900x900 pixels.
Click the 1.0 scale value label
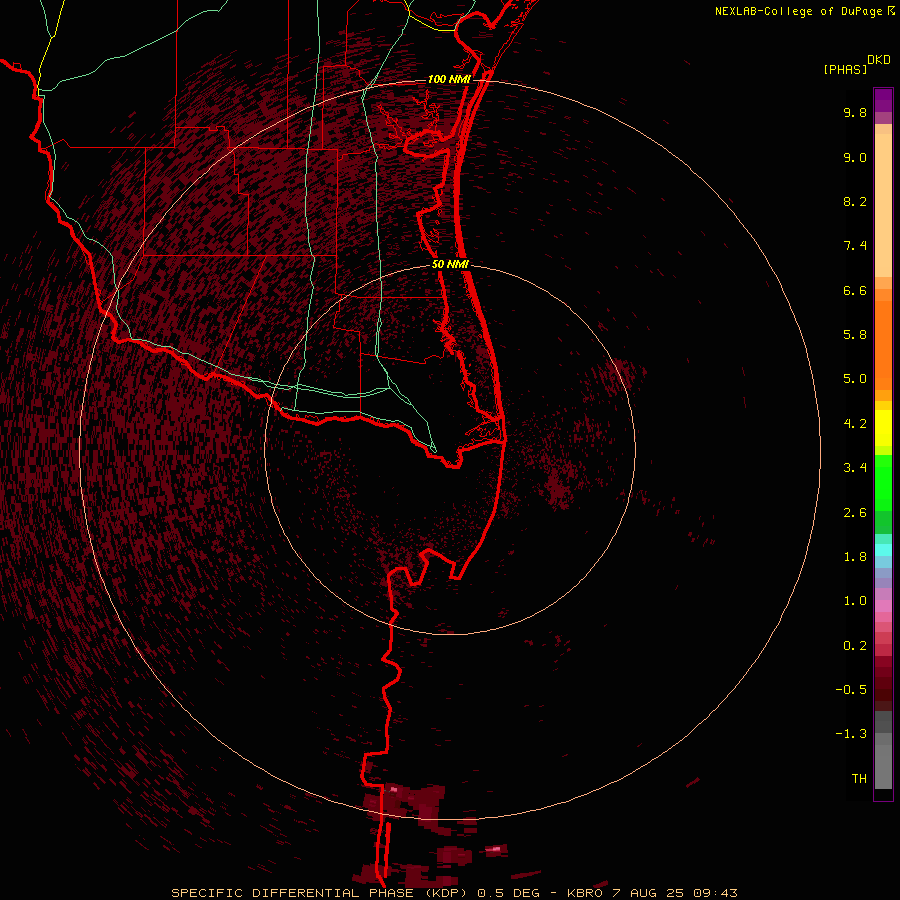[x=855, y=601]
